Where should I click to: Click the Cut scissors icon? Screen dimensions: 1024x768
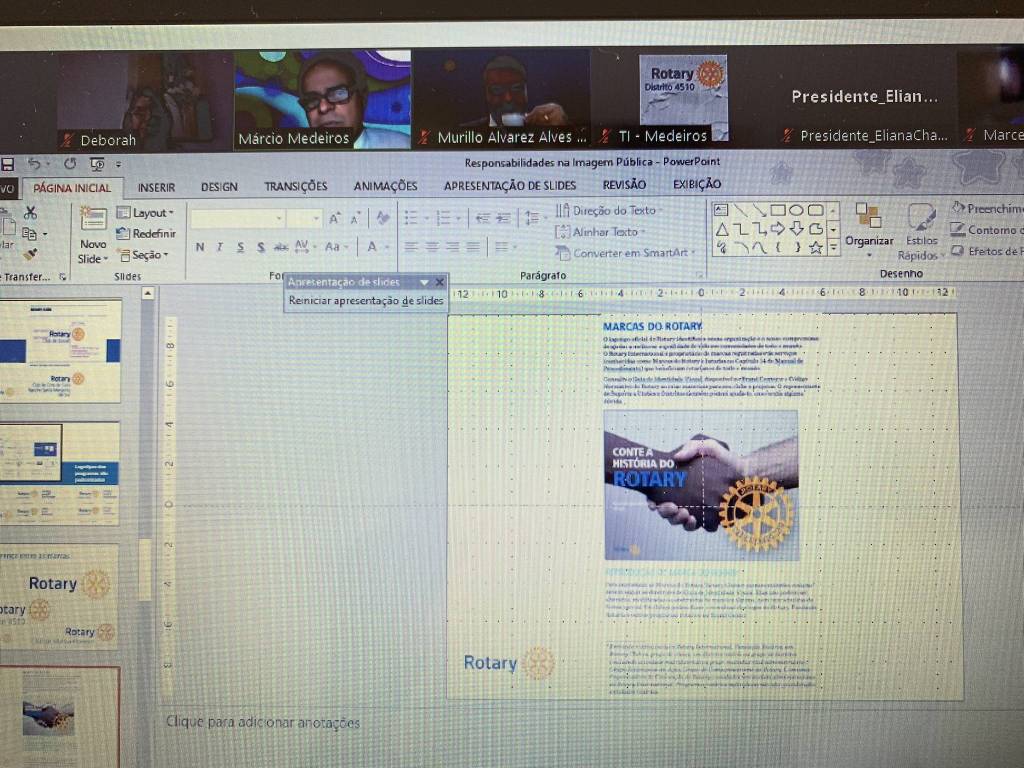point(30,213)
